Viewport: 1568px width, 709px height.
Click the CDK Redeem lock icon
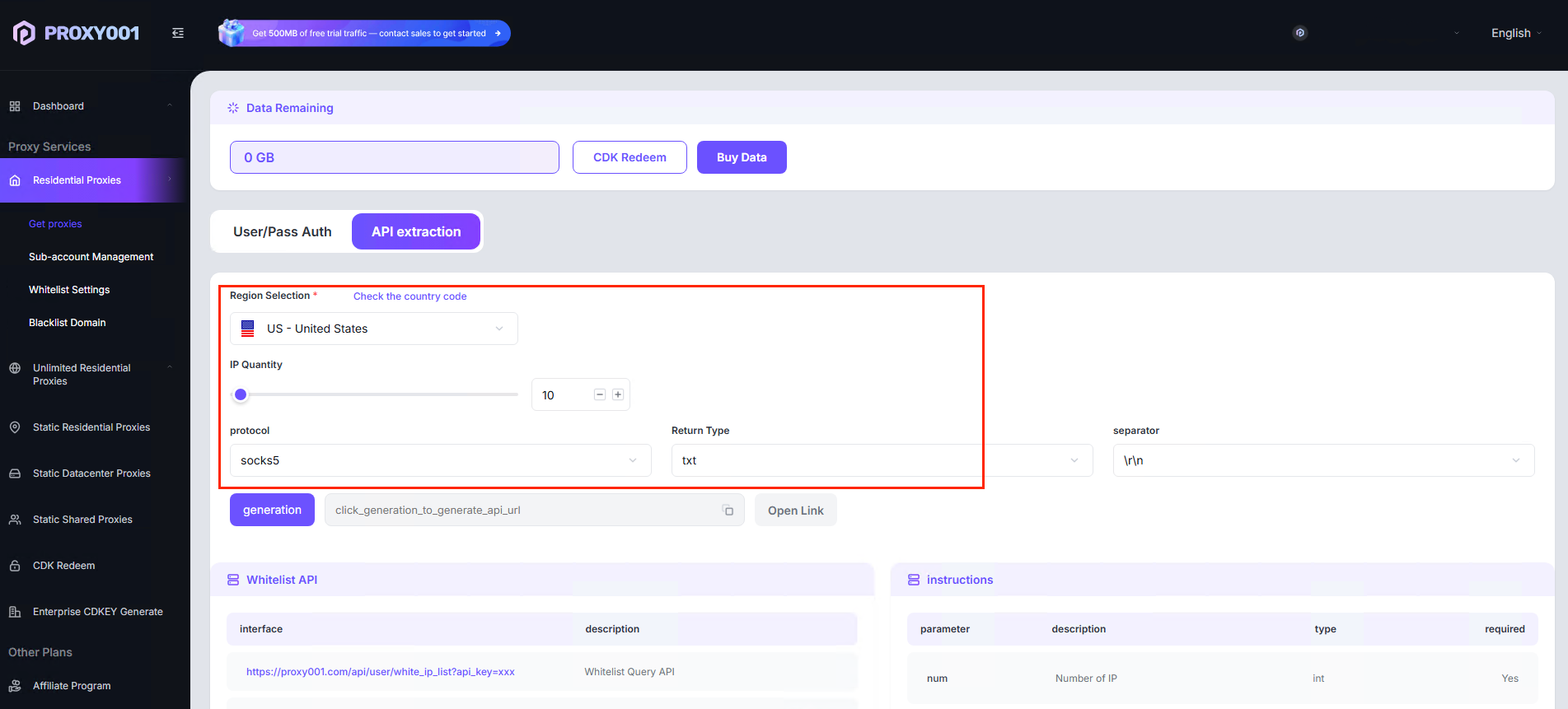[x=15, y=566]
